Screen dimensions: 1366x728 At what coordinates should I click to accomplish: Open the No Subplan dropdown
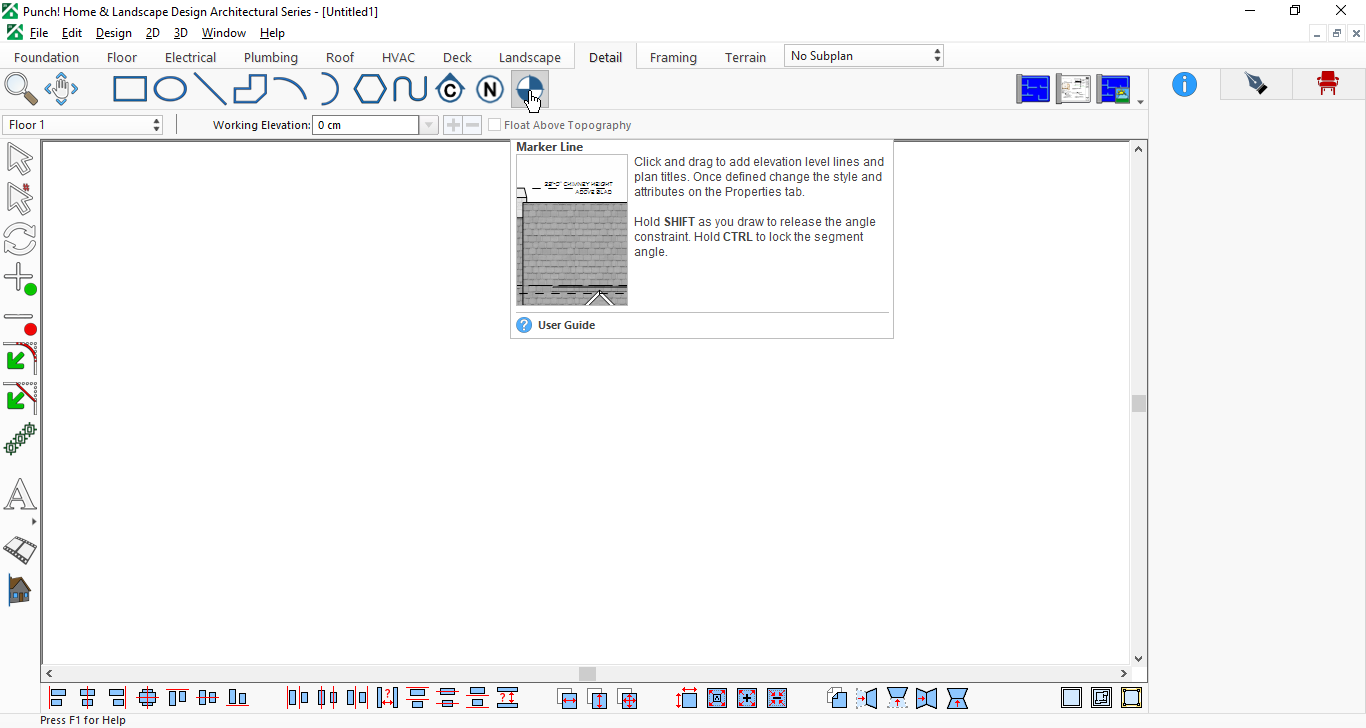pyautogui.click(x=864, y=56)
